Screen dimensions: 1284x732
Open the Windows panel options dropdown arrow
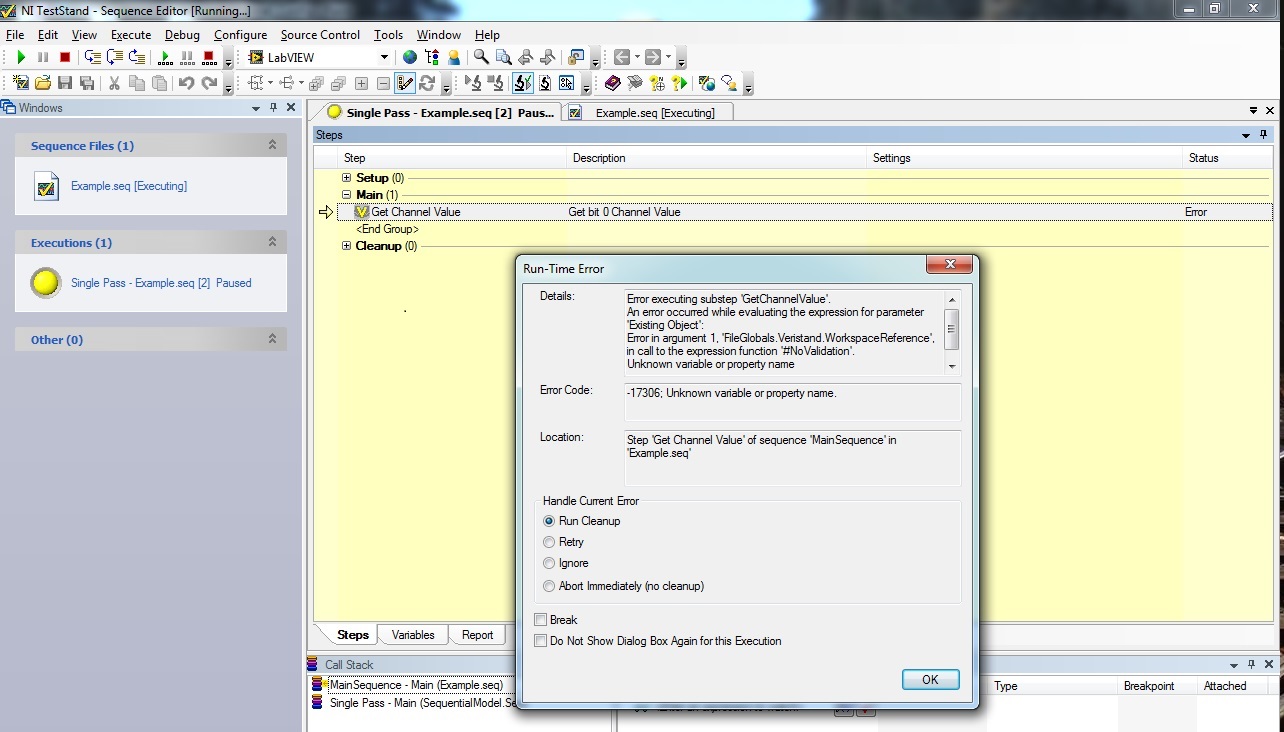[x=256, y=108]
